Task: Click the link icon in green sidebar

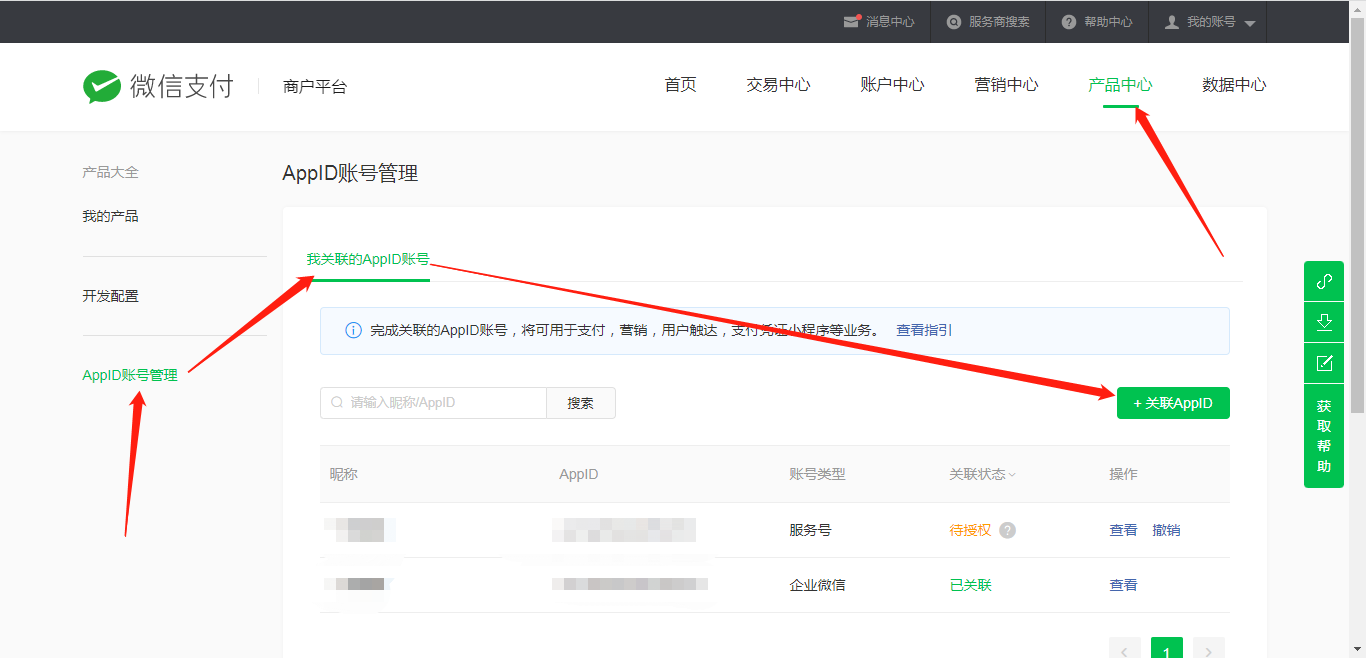Action: [x=1324, y=281]
